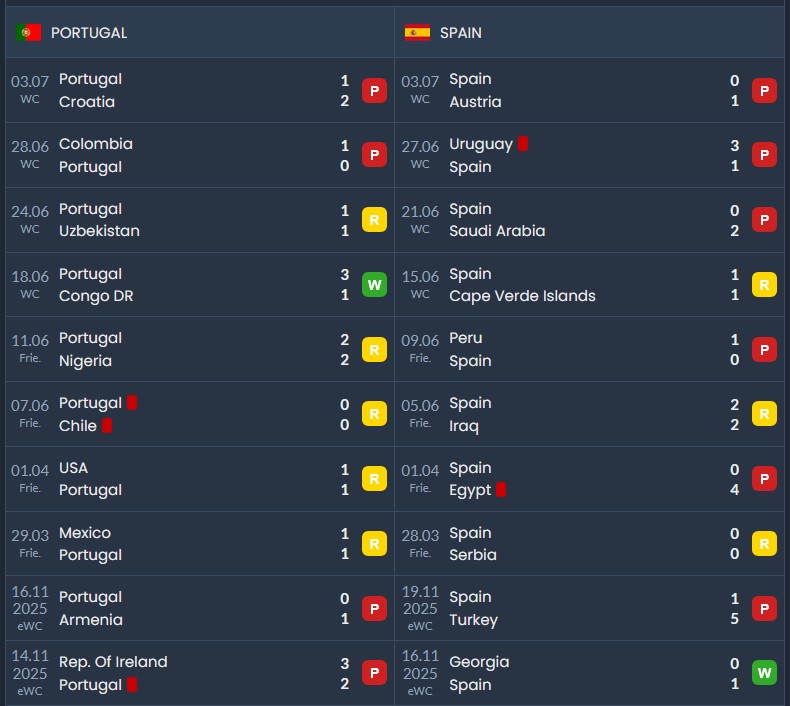The width and height of the screenshot is (790, 706).
Task: Click red card icon beside Egypt
Action: 501,490
